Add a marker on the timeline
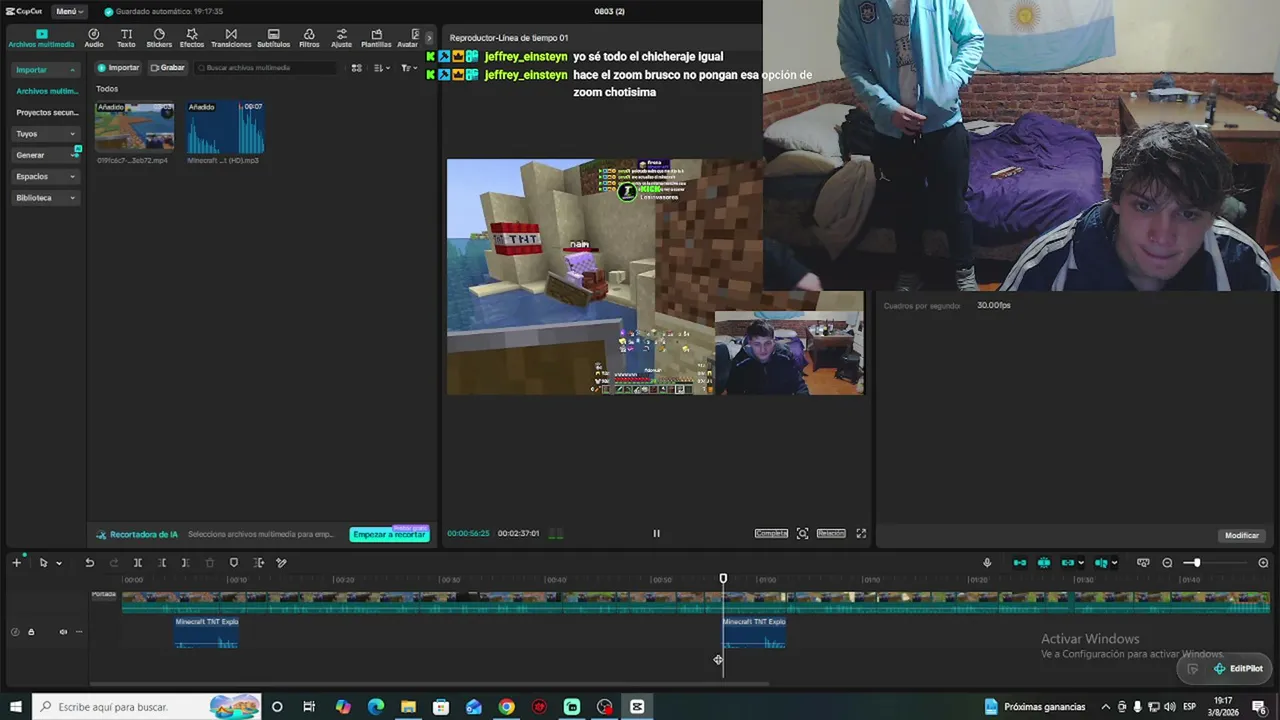 (234, 563)
